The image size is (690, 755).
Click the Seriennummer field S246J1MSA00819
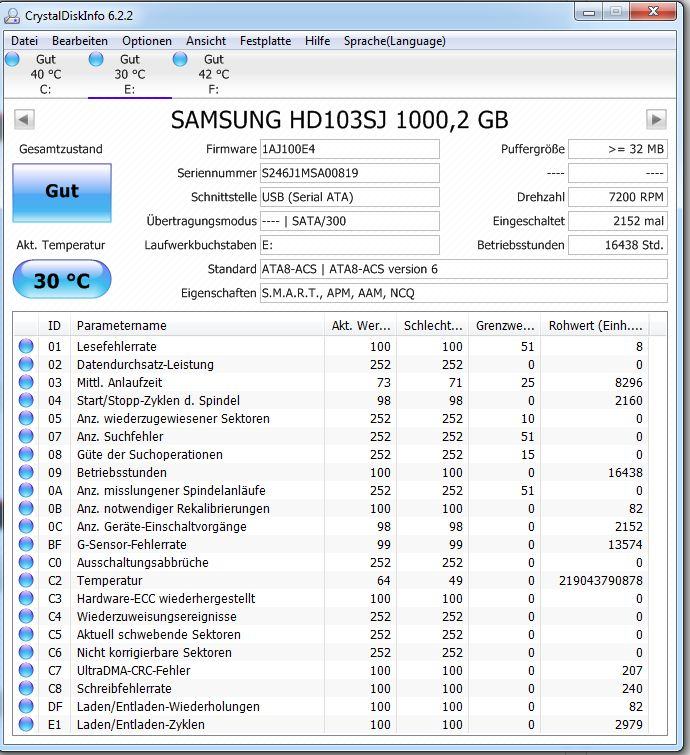(350, 173)
